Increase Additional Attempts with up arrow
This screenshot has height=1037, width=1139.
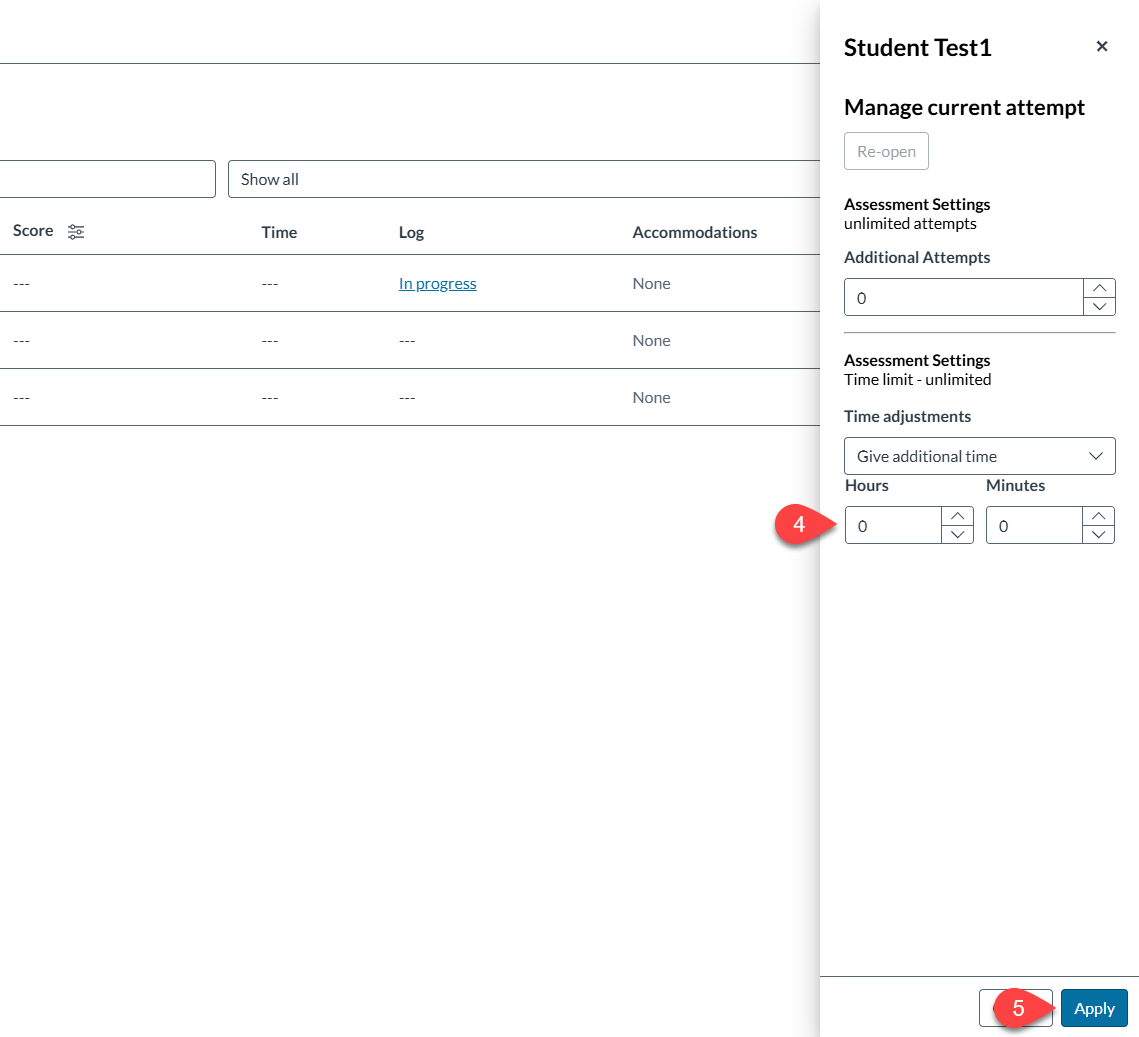pyautogui.click(x=1099, y=288)
